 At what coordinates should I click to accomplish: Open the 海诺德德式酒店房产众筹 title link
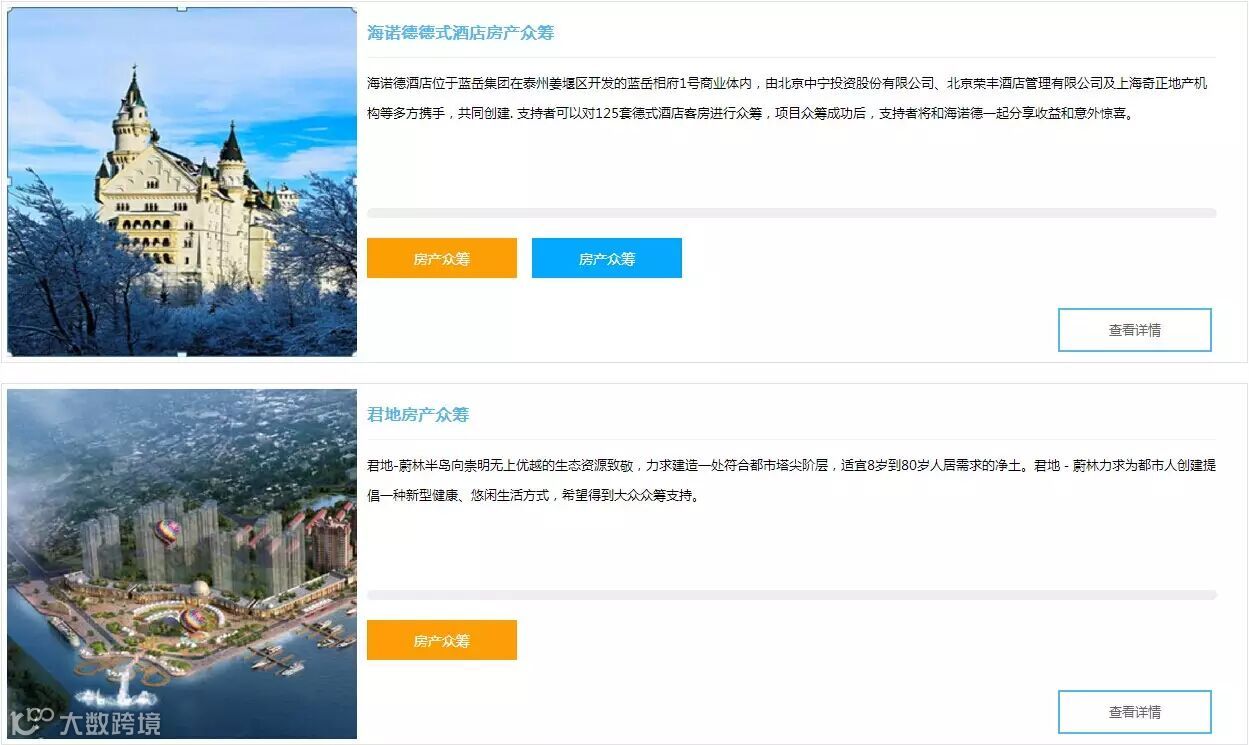click(x=460, y=33)
